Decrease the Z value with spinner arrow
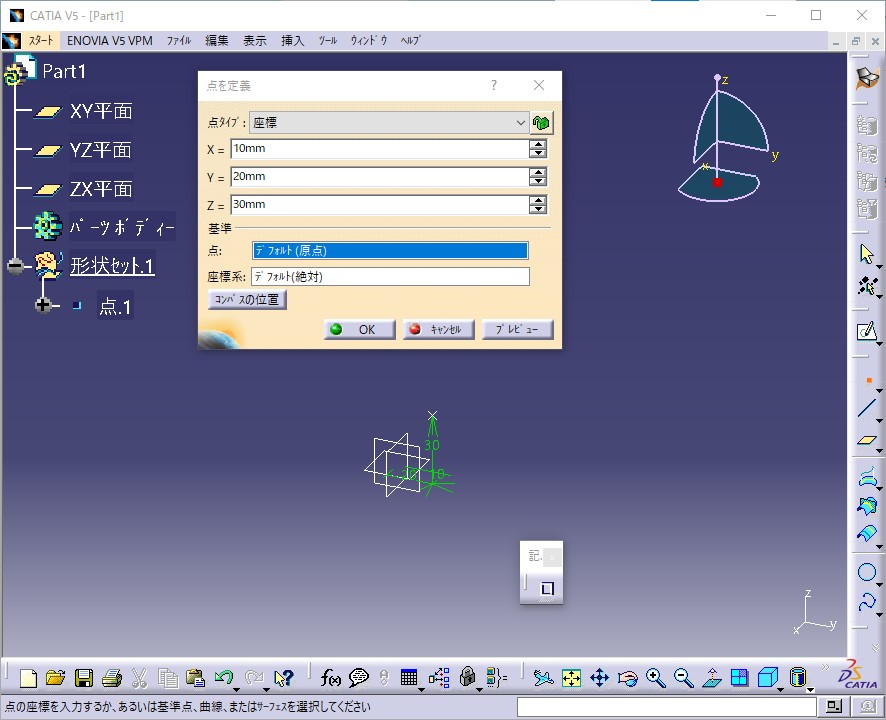The width and height of the screenshot is (886, 720). [x=538, y=210]
